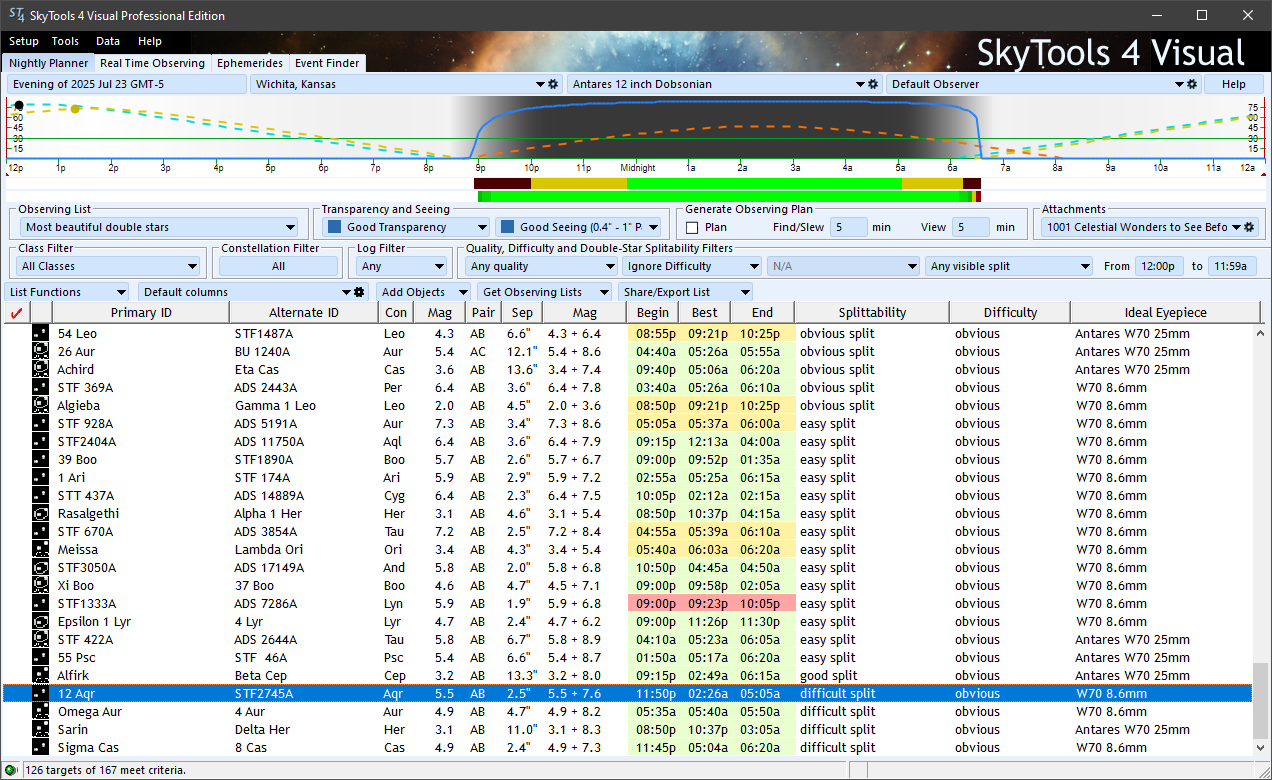Click the status indicator icon in status bar

(x=10, y=770)
